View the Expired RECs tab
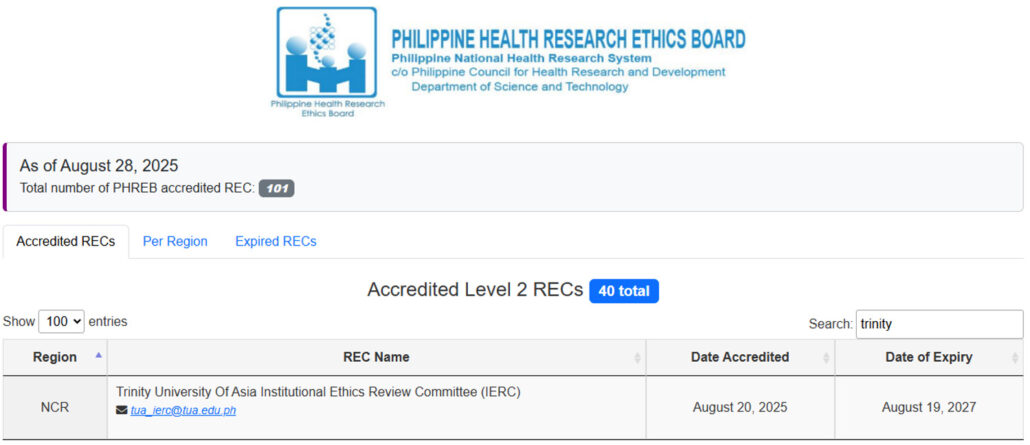 click(276, 242)
